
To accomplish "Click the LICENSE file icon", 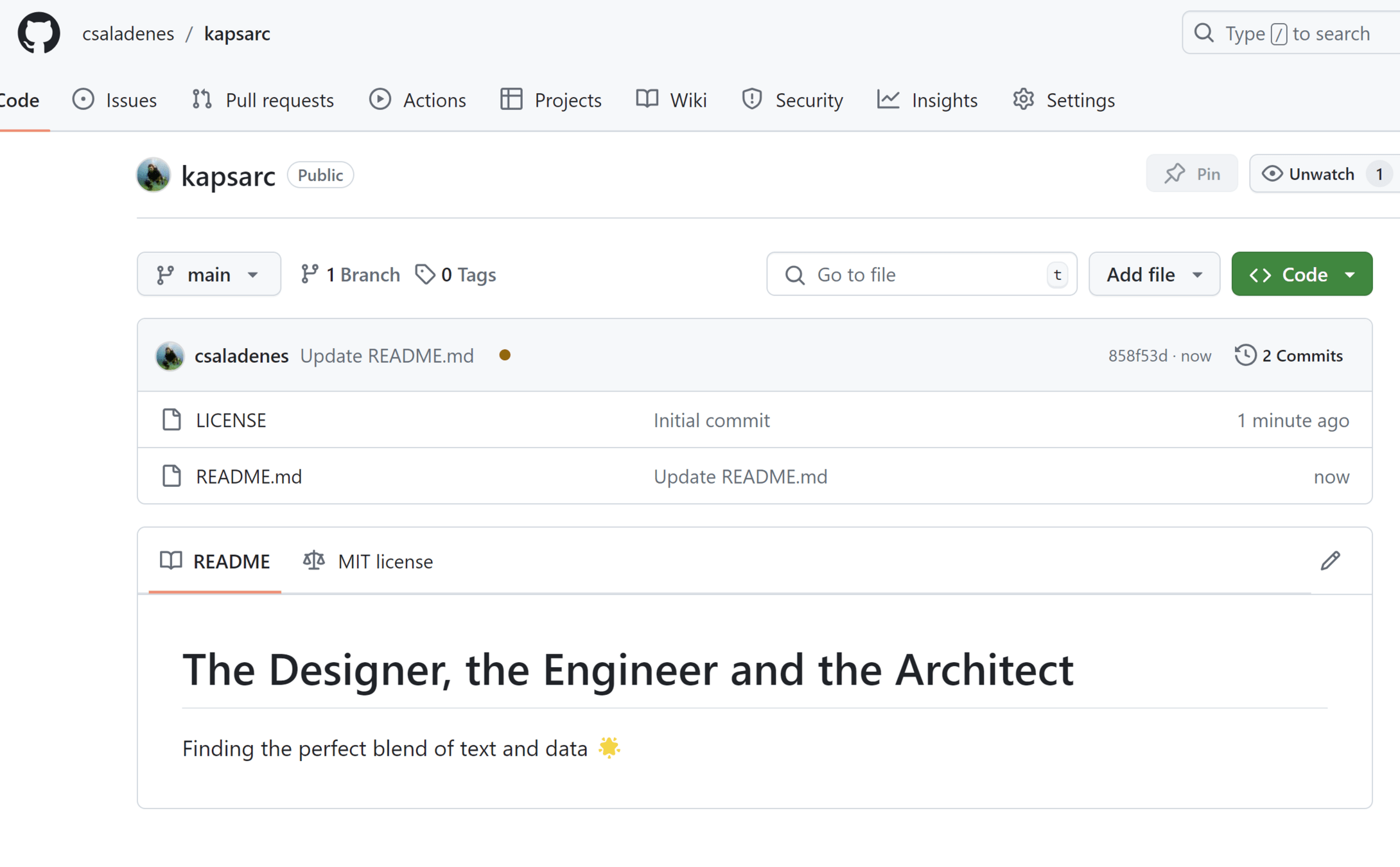I will point(171,420).
